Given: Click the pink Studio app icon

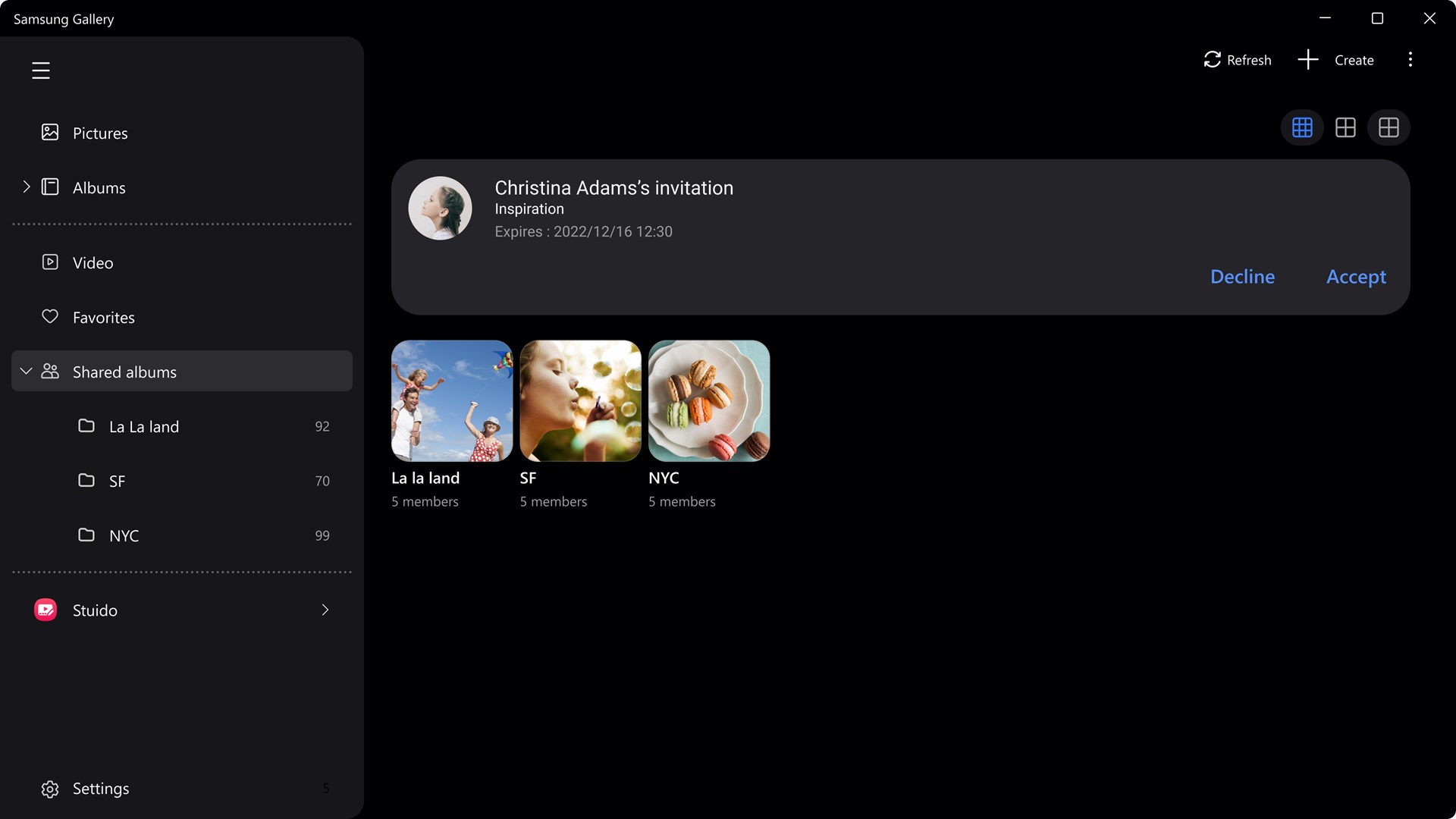Looking at the screenshot, I should tap(45, 610).
